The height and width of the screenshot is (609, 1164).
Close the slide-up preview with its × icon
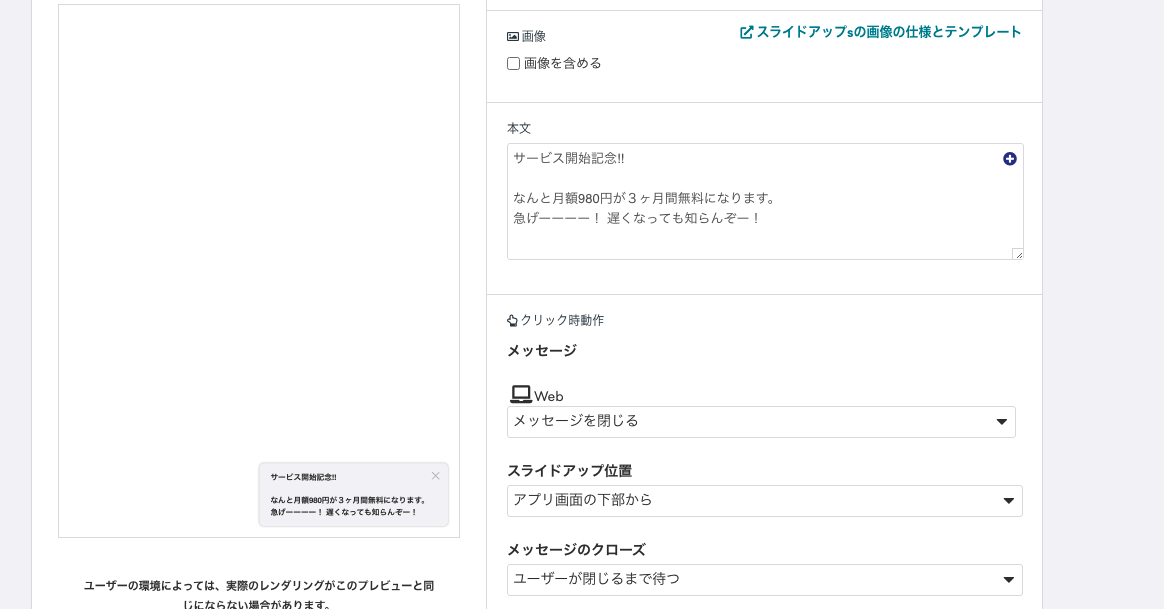point(436,476)
